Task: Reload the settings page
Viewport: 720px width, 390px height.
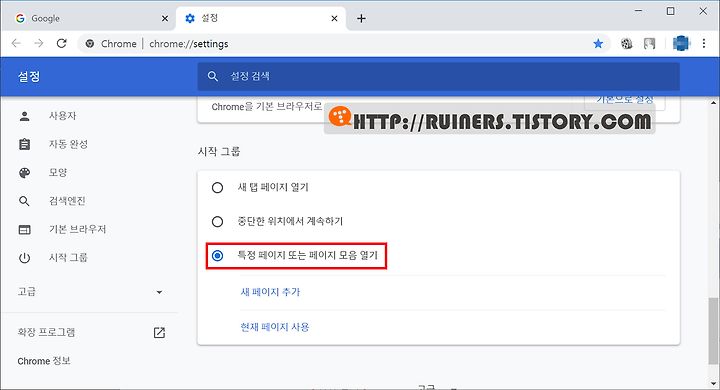Action: 62,44
